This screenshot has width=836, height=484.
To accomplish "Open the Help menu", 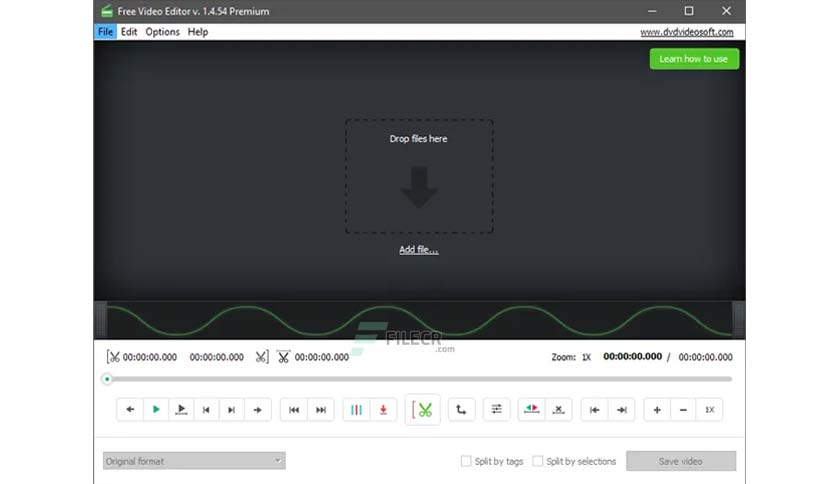I will tap(197, 32).
